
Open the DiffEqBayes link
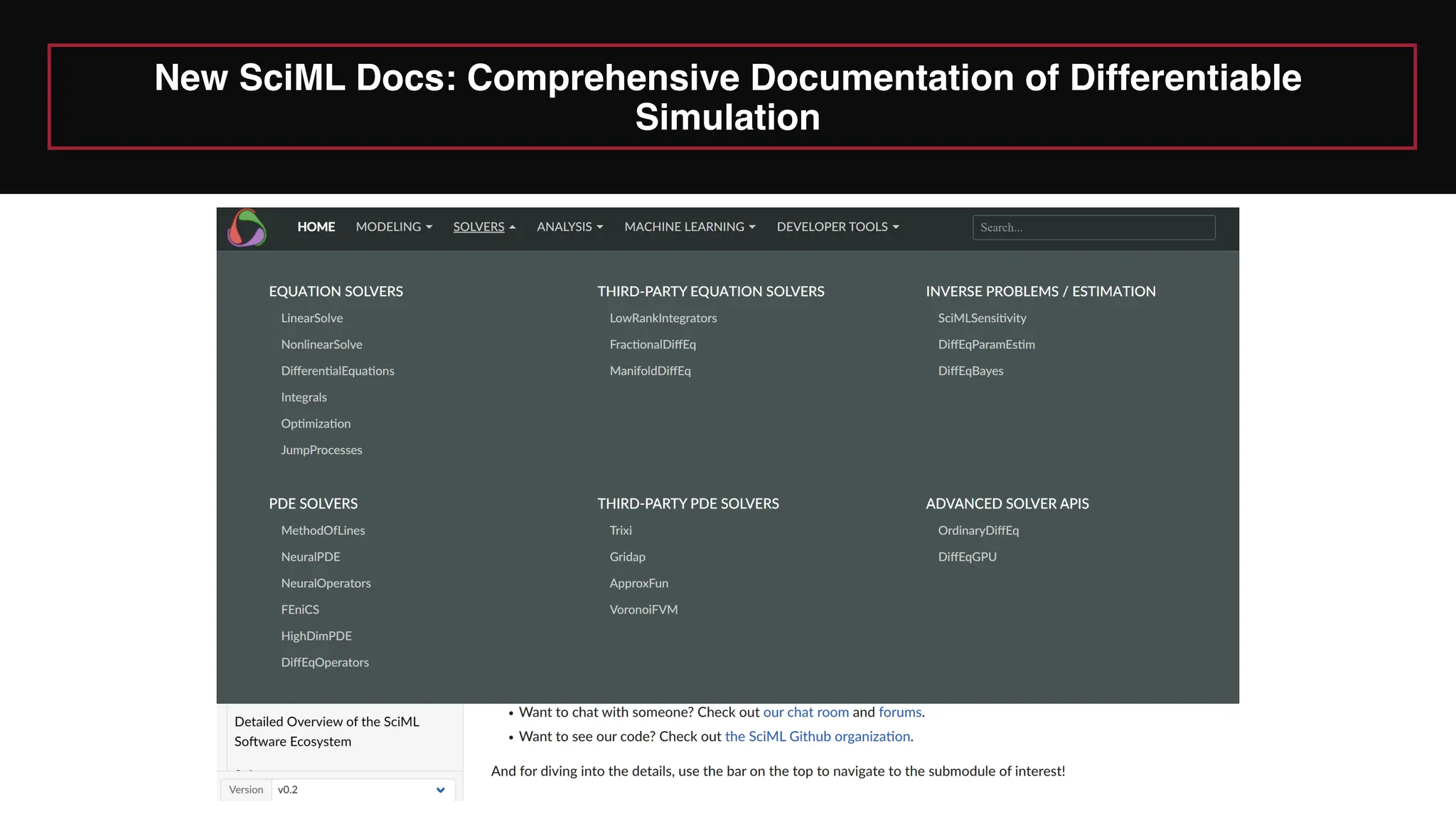click(970, 370)
